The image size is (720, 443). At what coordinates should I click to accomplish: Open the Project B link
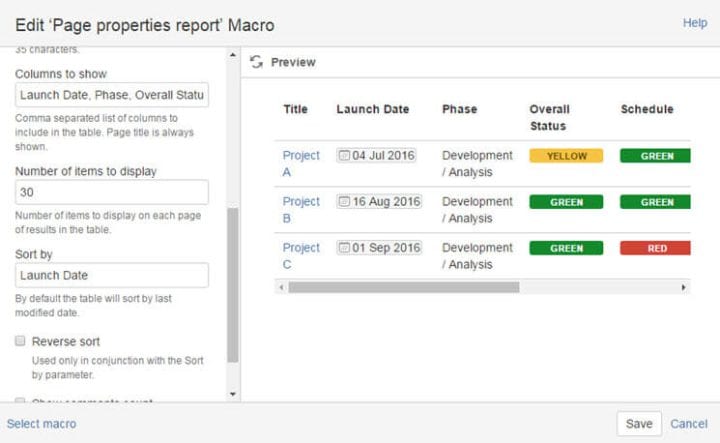point(301,209)
